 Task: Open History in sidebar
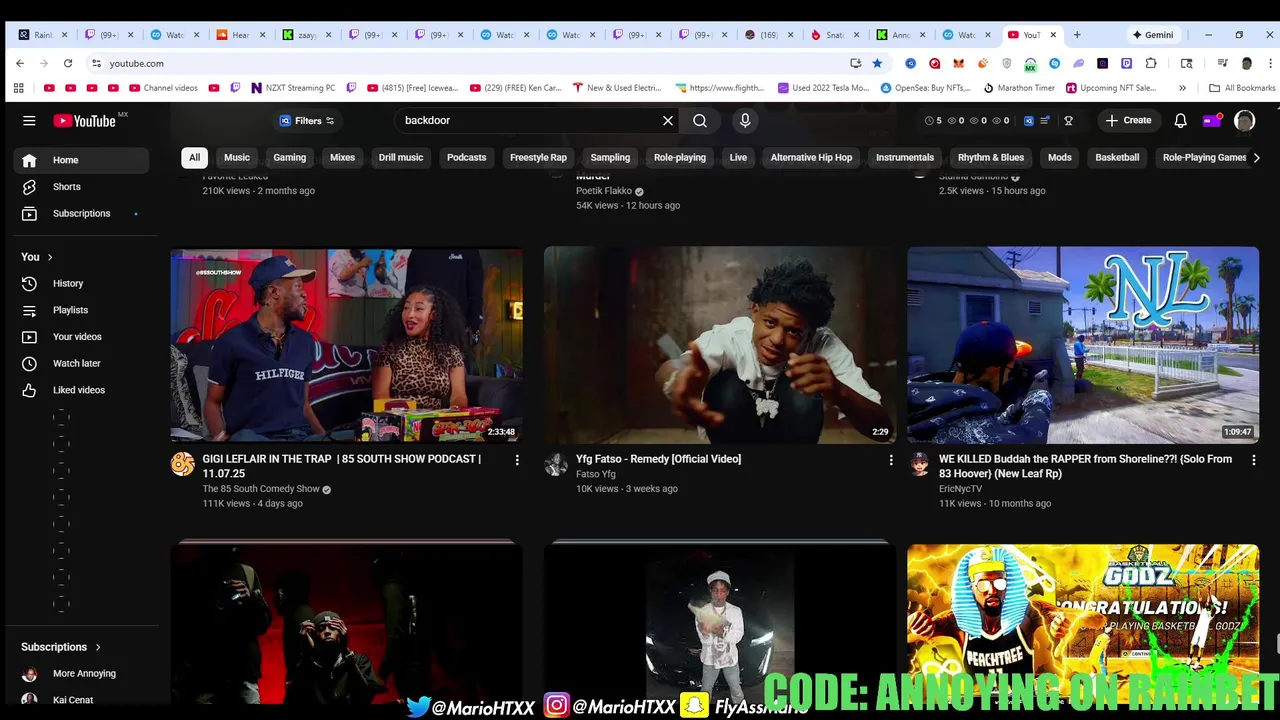click(x=82, y=284)
